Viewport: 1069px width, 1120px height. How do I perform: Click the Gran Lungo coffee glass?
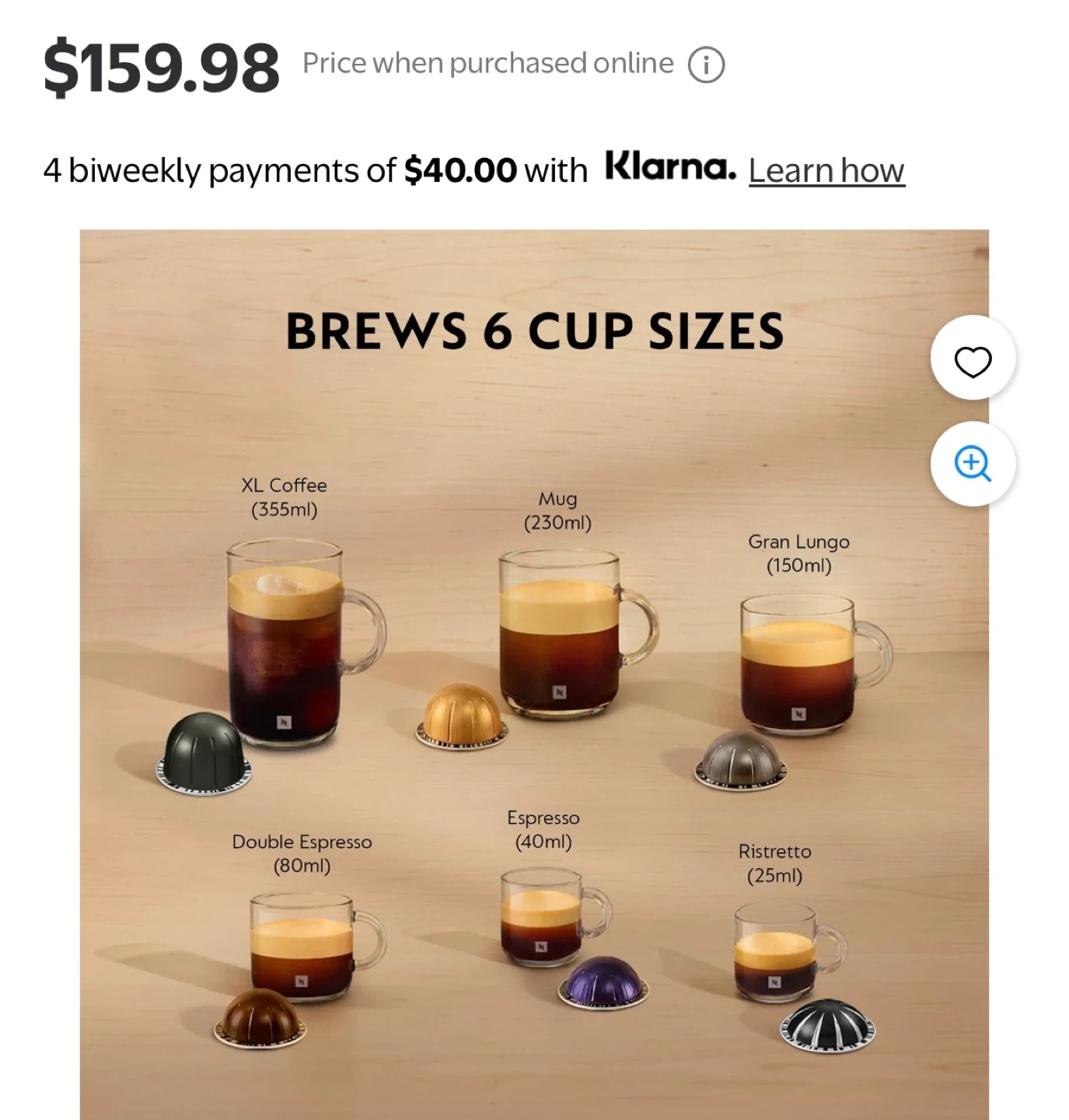(x=798, y=663)
